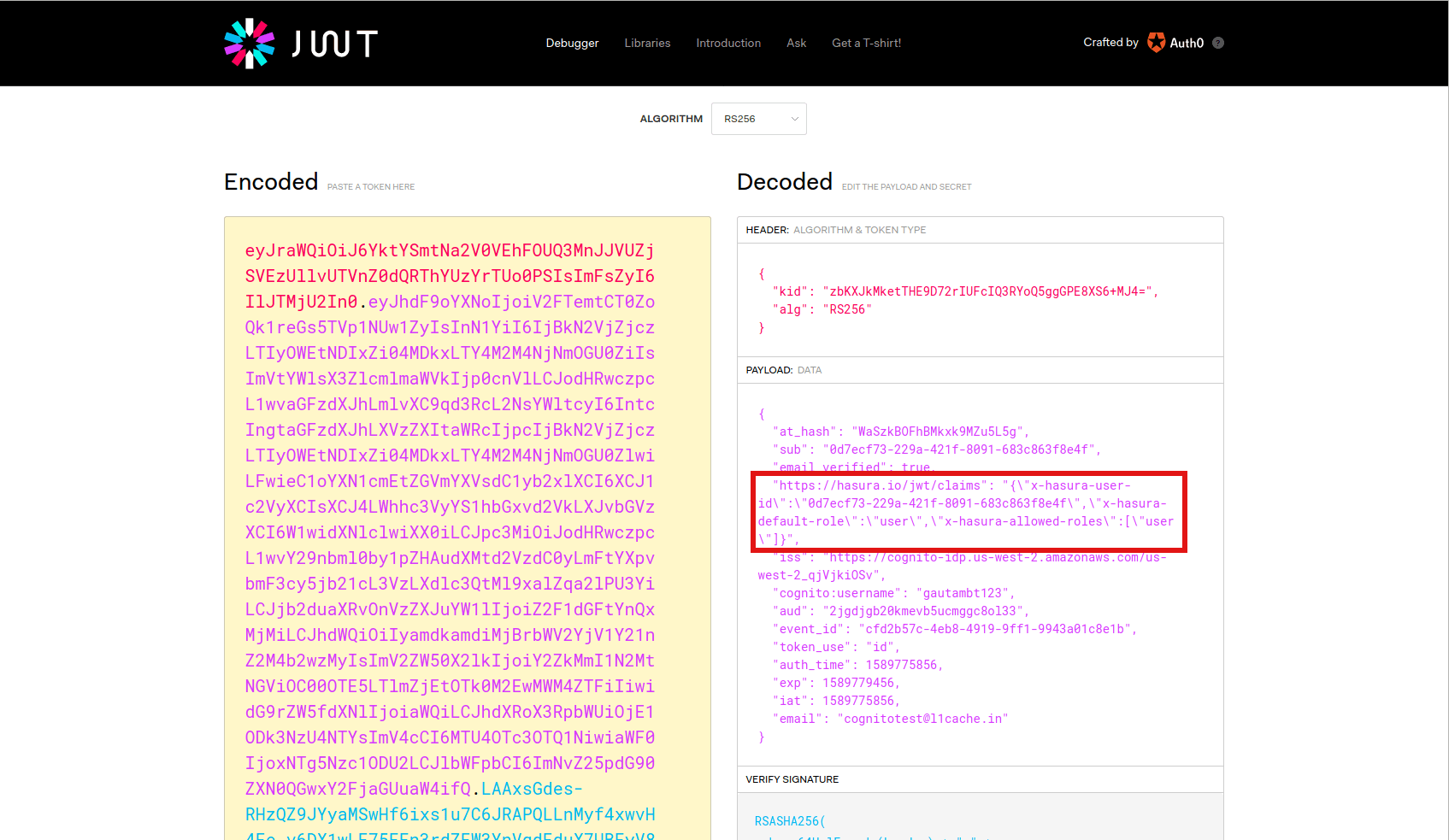
Task: Open the RS256 algorithm dropdown
Action: 757,119
